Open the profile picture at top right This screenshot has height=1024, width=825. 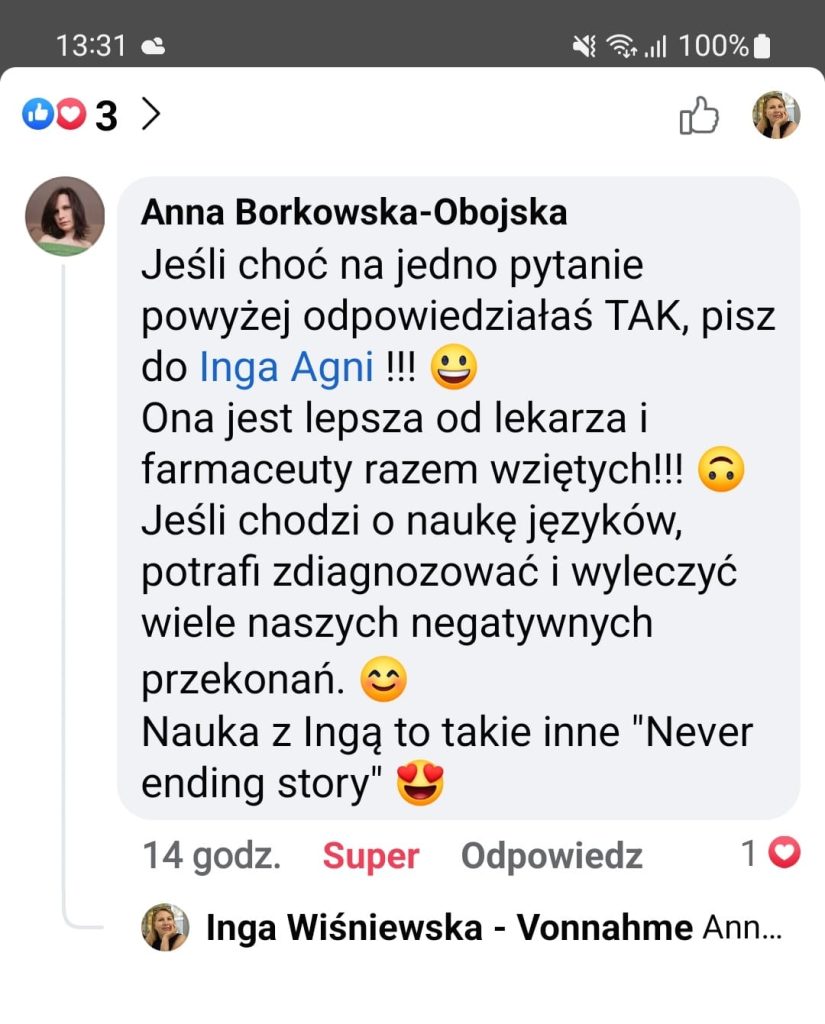coord(775,115)
